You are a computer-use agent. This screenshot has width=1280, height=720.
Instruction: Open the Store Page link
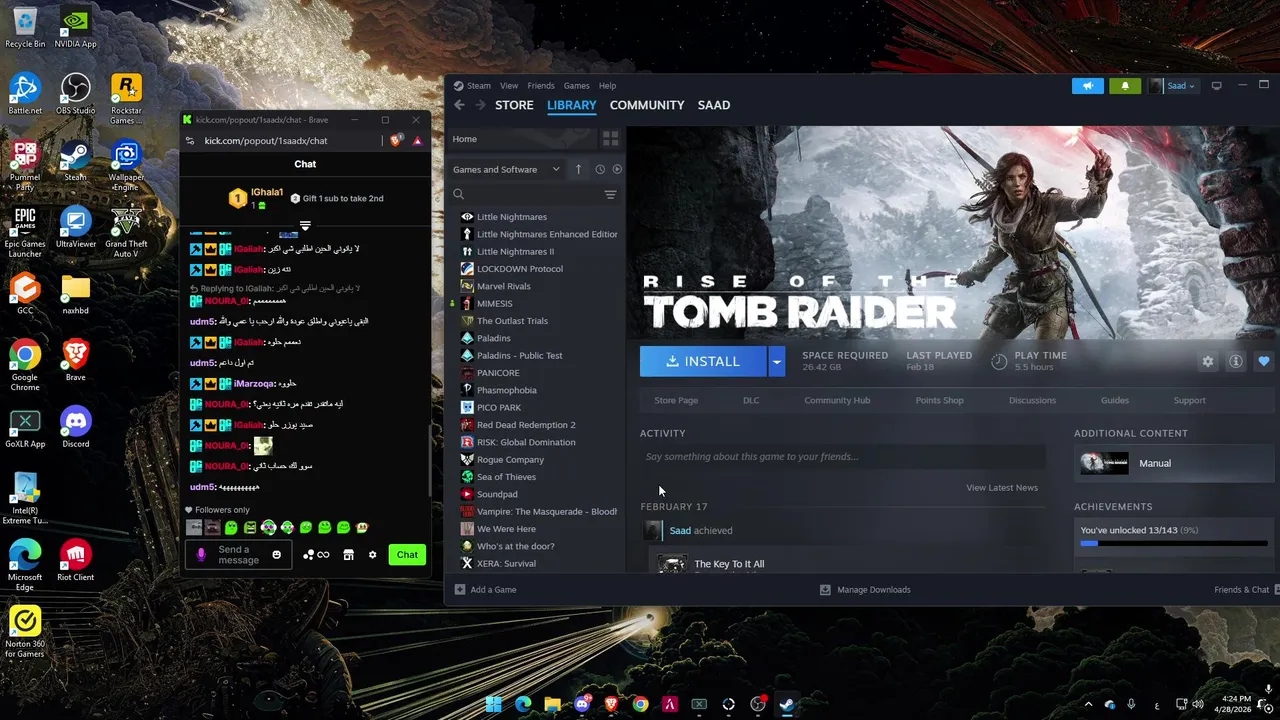pos(676,400)
